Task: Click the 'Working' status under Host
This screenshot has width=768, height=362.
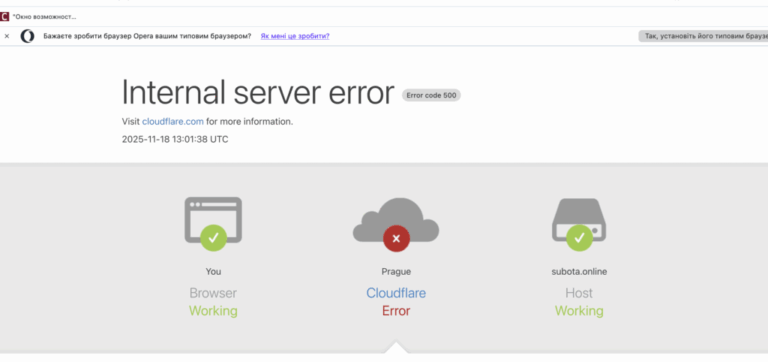Action: tap(579, 311)
